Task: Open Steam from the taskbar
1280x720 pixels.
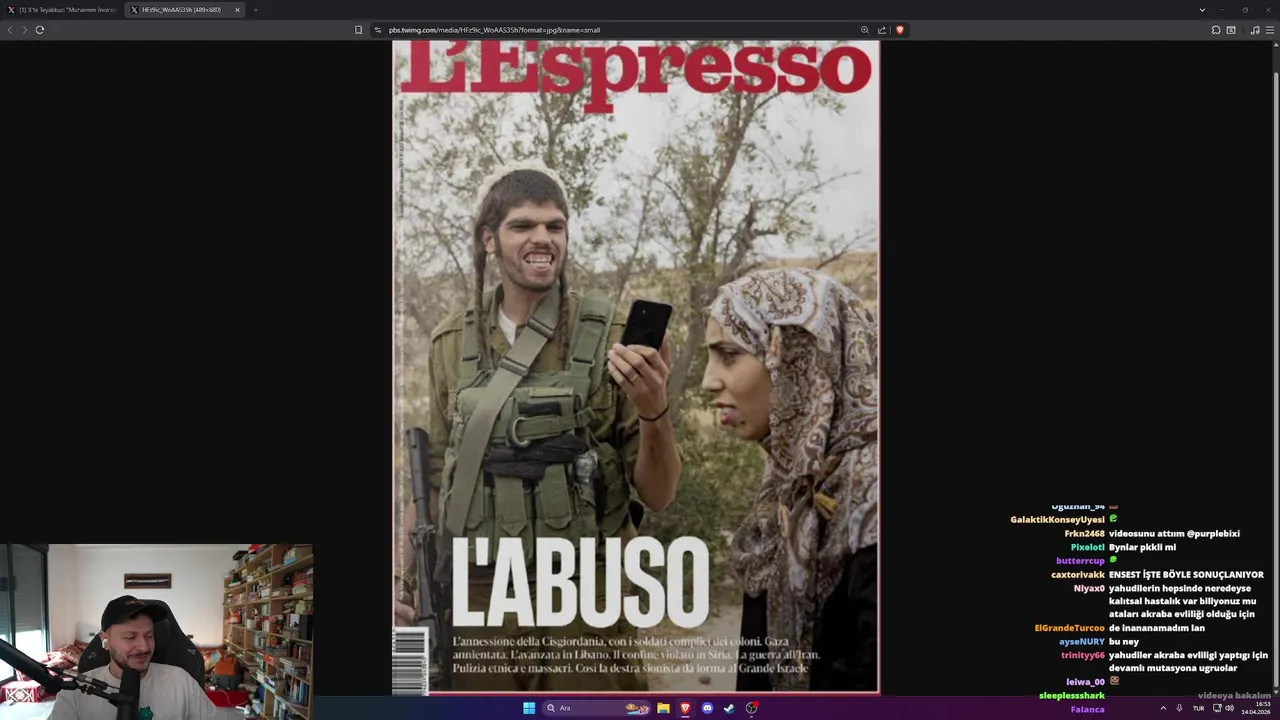Action: [729, 708]
